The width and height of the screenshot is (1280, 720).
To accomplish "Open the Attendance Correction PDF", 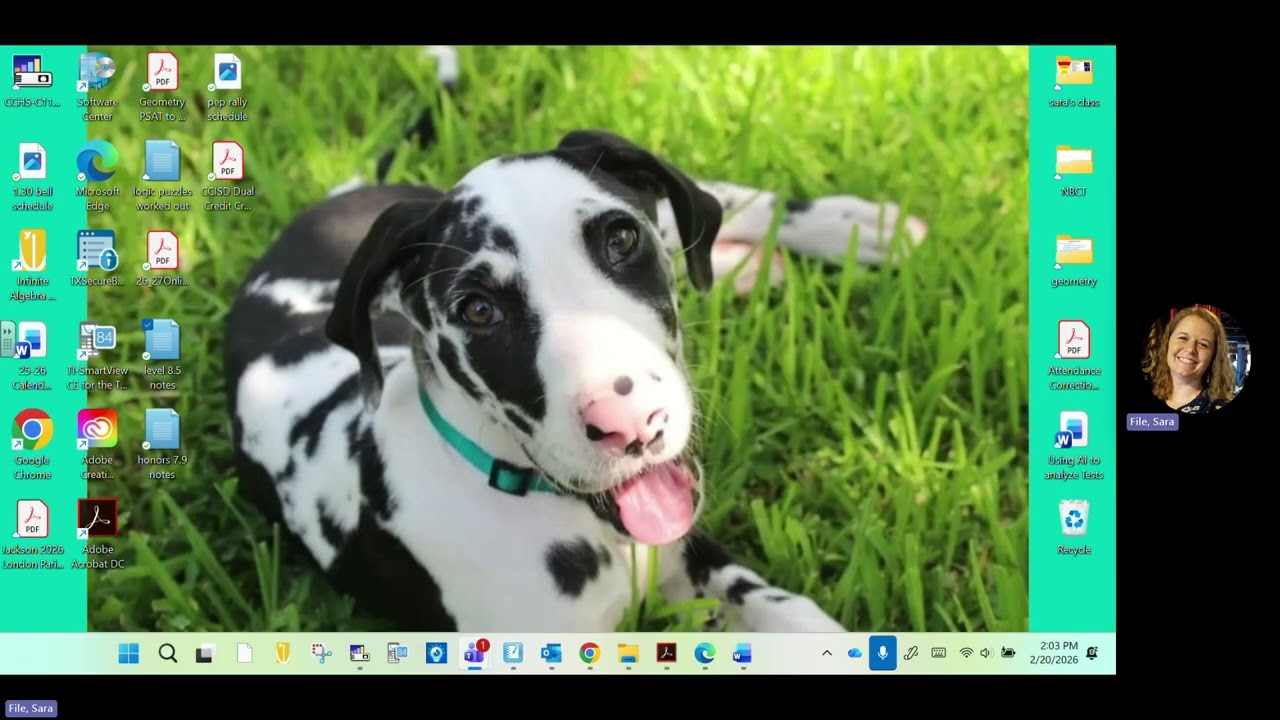I will tap(1074, 356).
